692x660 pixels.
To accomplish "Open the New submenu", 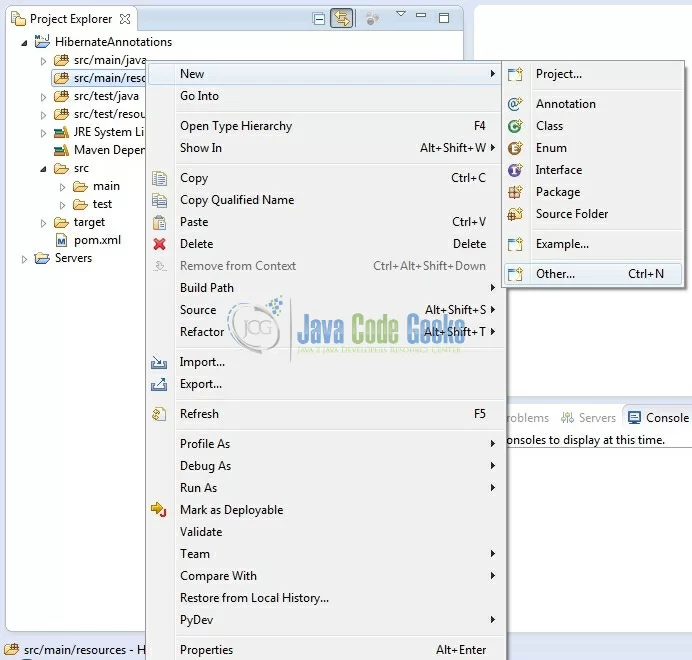I will point(324,74).
